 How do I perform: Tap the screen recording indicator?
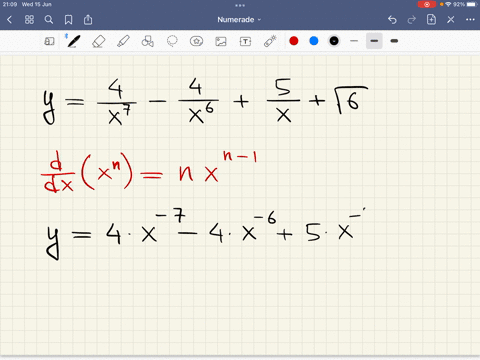pyautogui.click(x=427, y=4)
